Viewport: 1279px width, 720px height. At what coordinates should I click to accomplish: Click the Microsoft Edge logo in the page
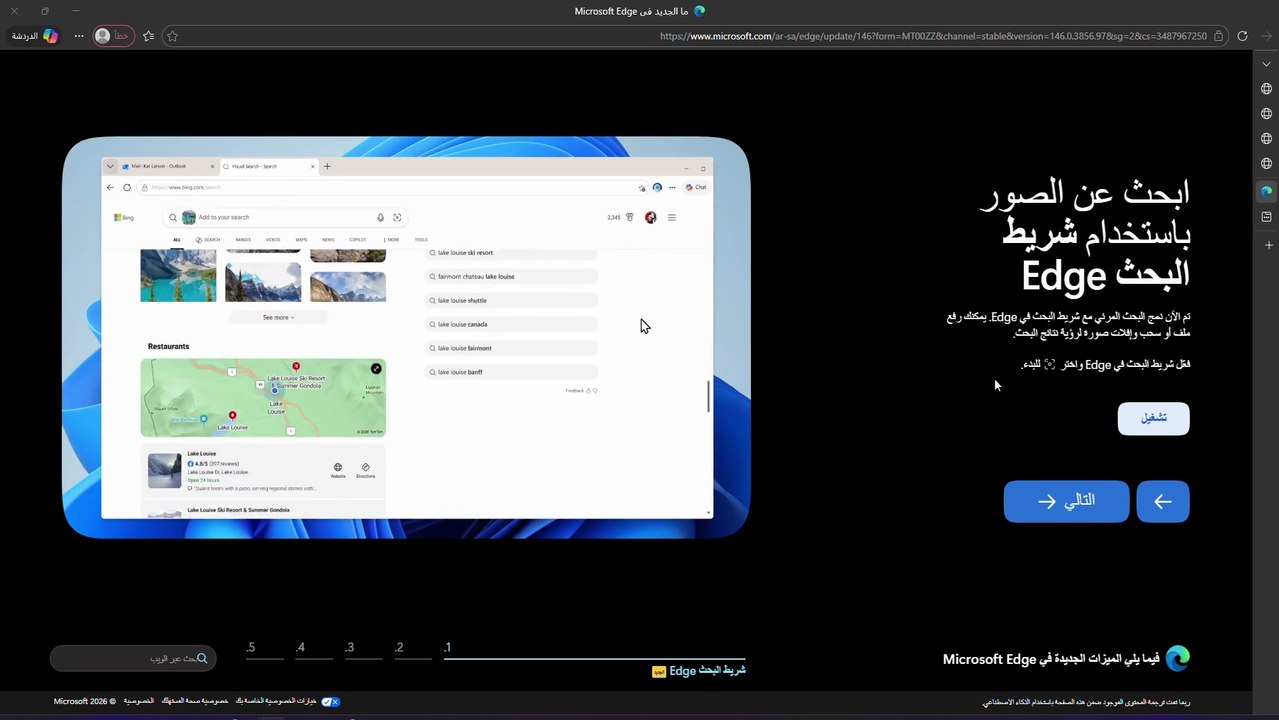tap(1178, 658)
